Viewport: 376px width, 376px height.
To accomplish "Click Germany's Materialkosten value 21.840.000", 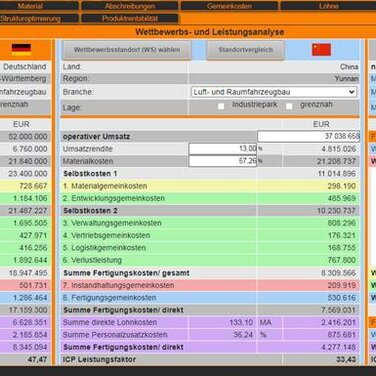I will tap(28, 161).
